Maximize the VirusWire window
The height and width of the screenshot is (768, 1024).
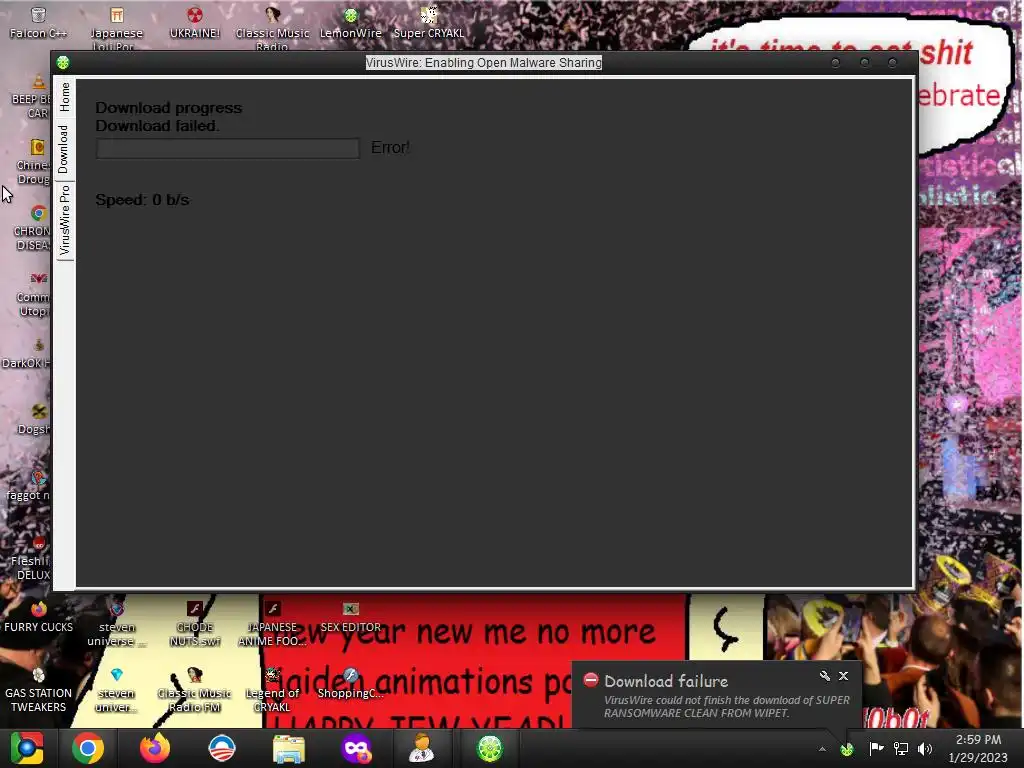(865, 63)
